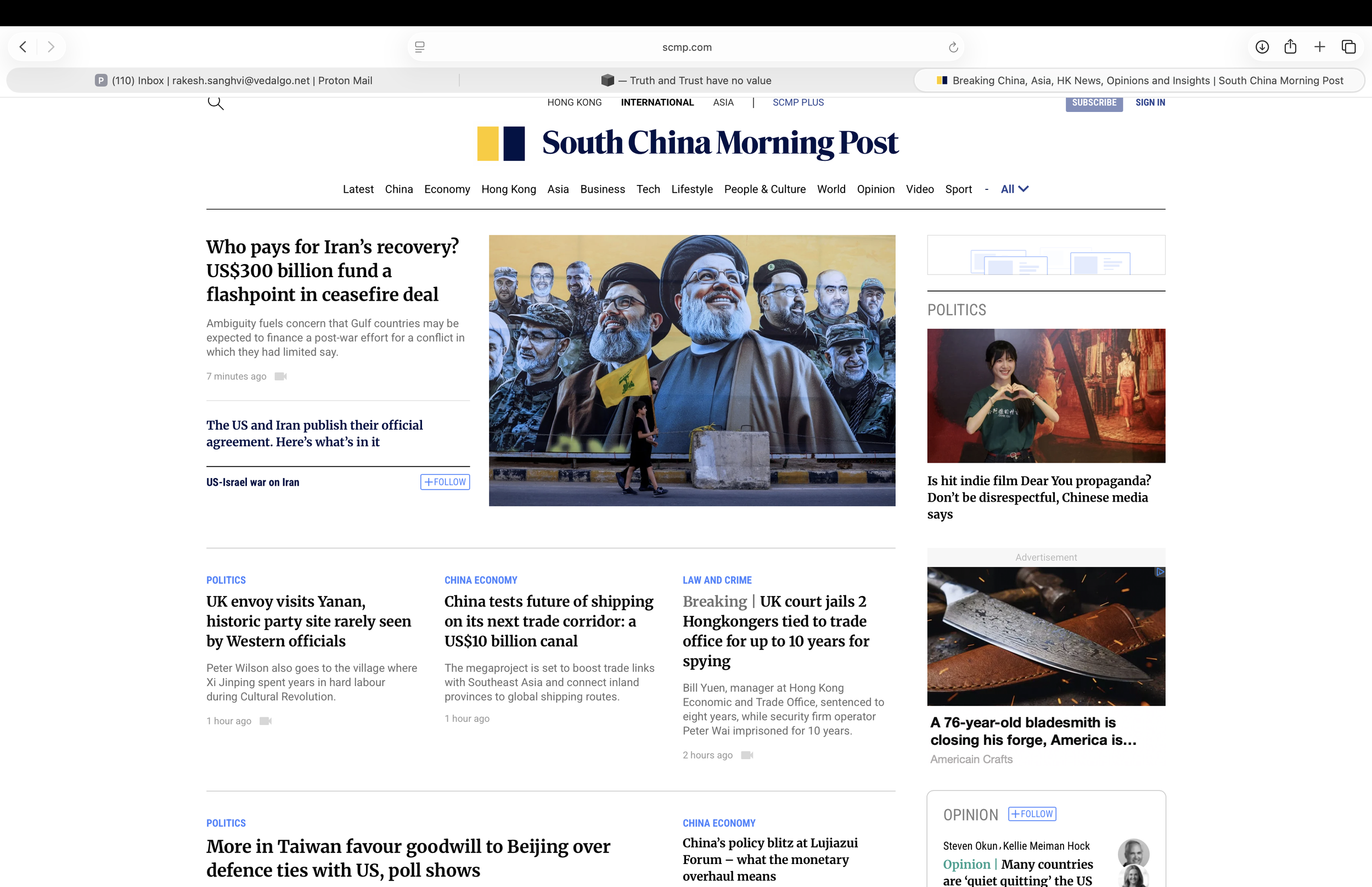This screenshot has width=1372, height=887.
Task: Choose the ASIA edition
Action: pyautogui.click(x=723, y=103)
